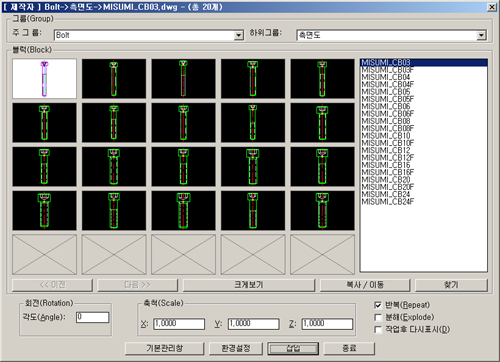This screenshot has height=362, width=500.
Task: Toggle the 반복(Repeat) checkbox
Action: (378, 305)
